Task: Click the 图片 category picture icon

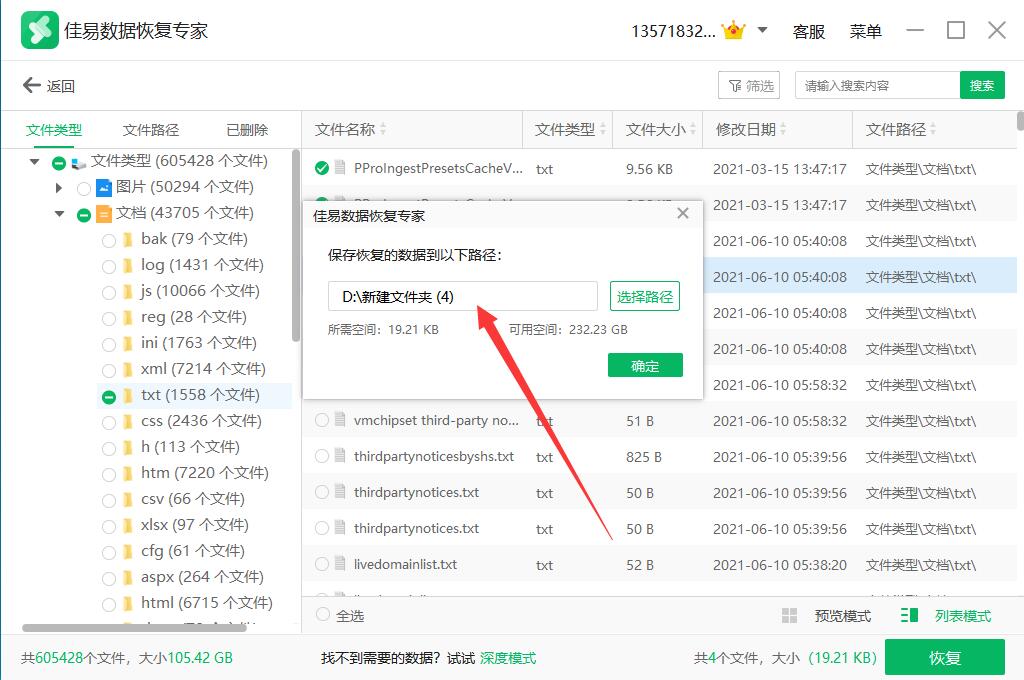Action: [x=104, y=187]
